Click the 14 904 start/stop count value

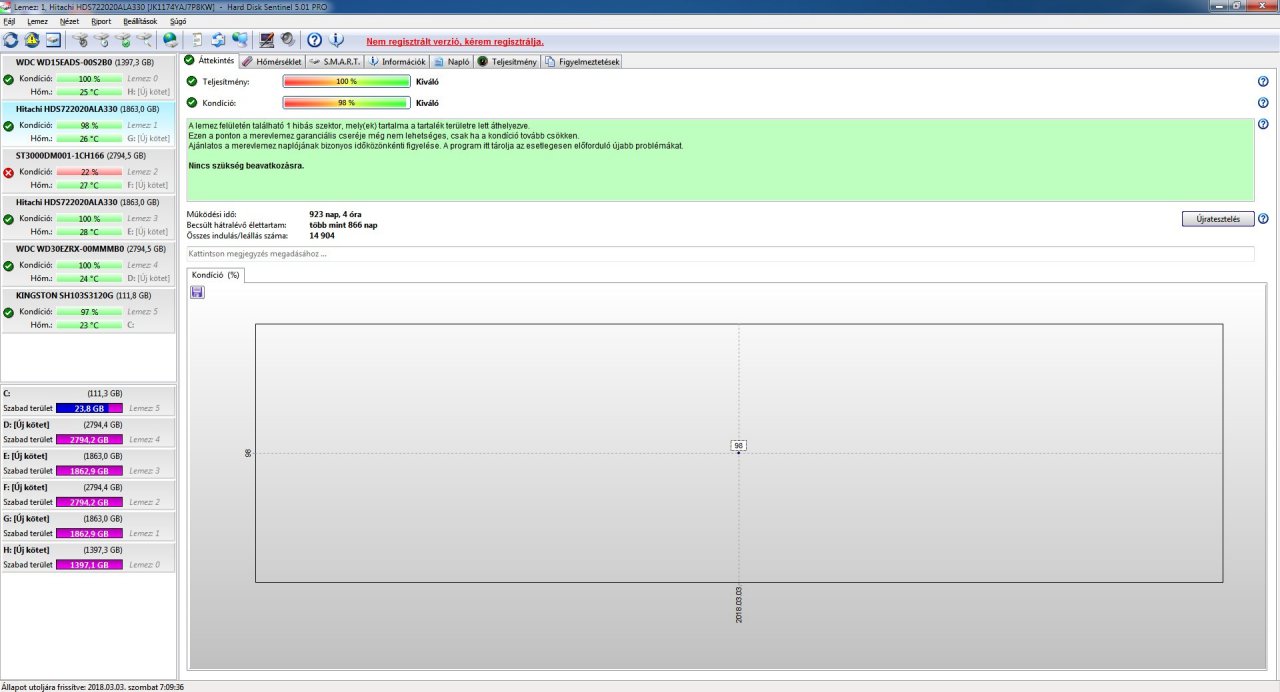(x=324, y=235)
